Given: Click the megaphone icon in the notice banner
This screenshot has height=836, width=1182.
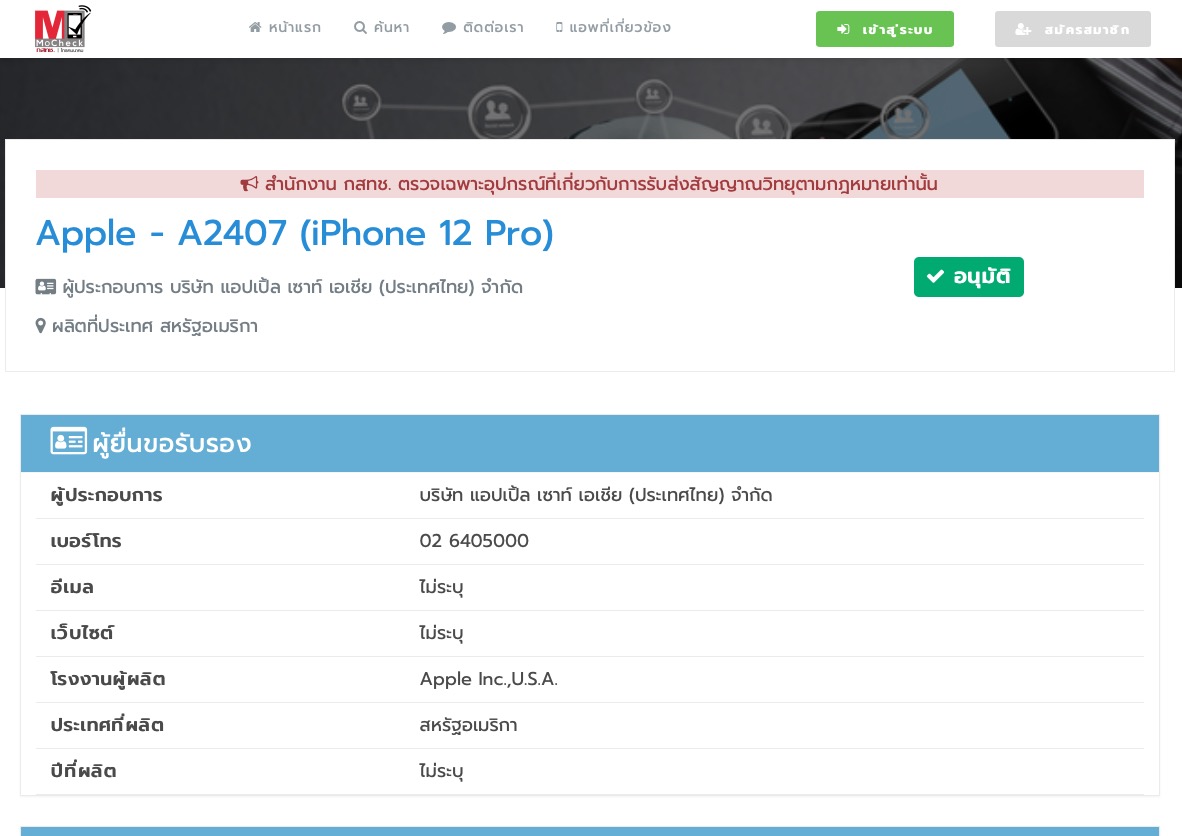Looking at the screenshot, I should coord(249,184).
